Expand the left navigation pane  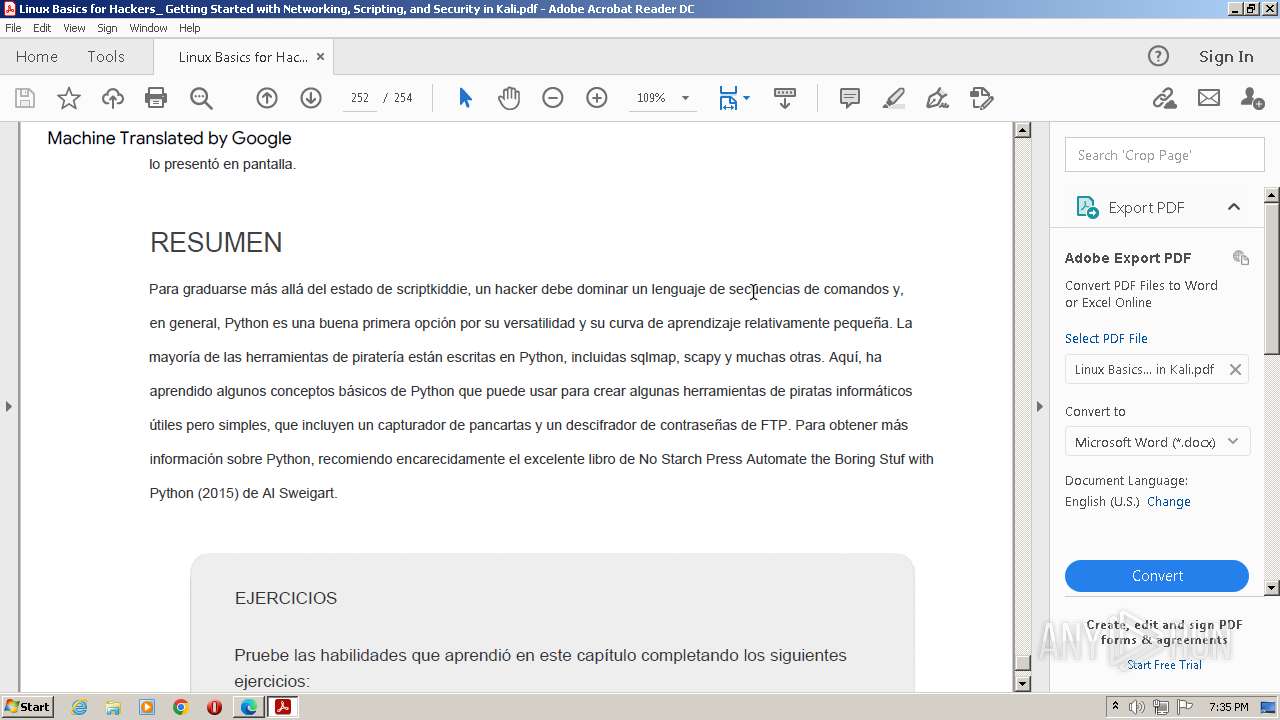(9, 406)
